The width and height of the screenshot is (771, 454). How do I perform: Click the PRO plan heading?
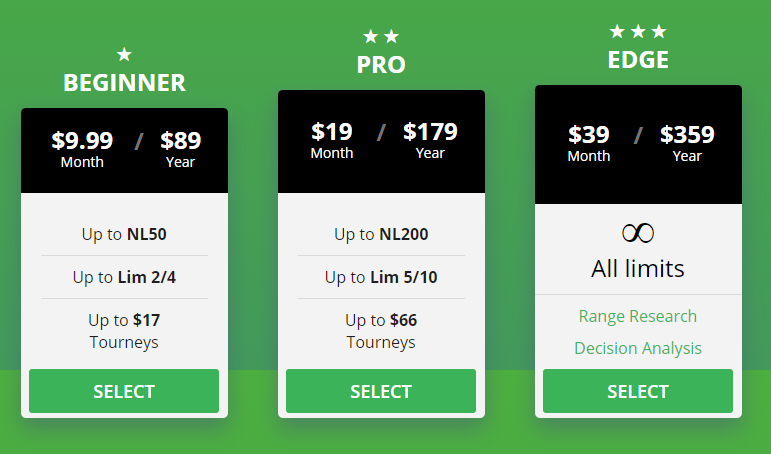coord(381,64)
